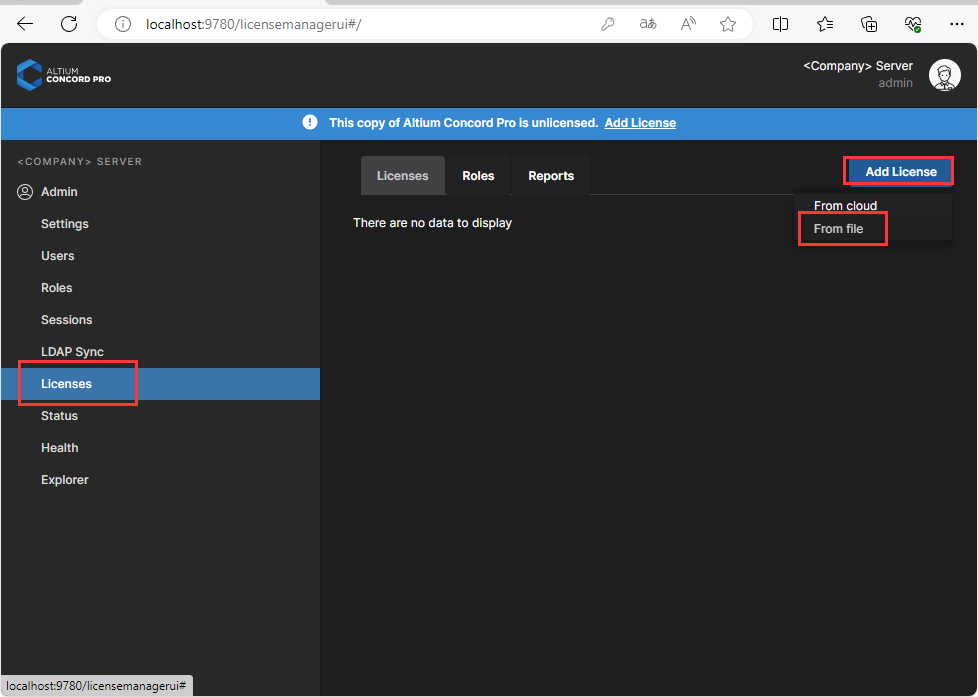Open split screen view icon

[x=780, y=24]
